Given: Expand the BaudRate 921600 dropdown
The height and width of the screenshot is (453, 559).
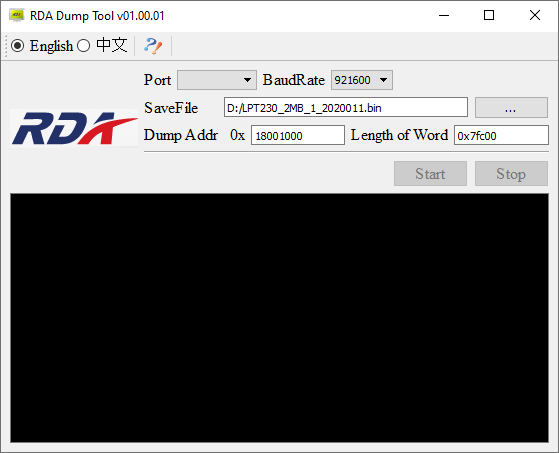Looking at the screenshot, I should pyautogui.click(x=361, y=80).
